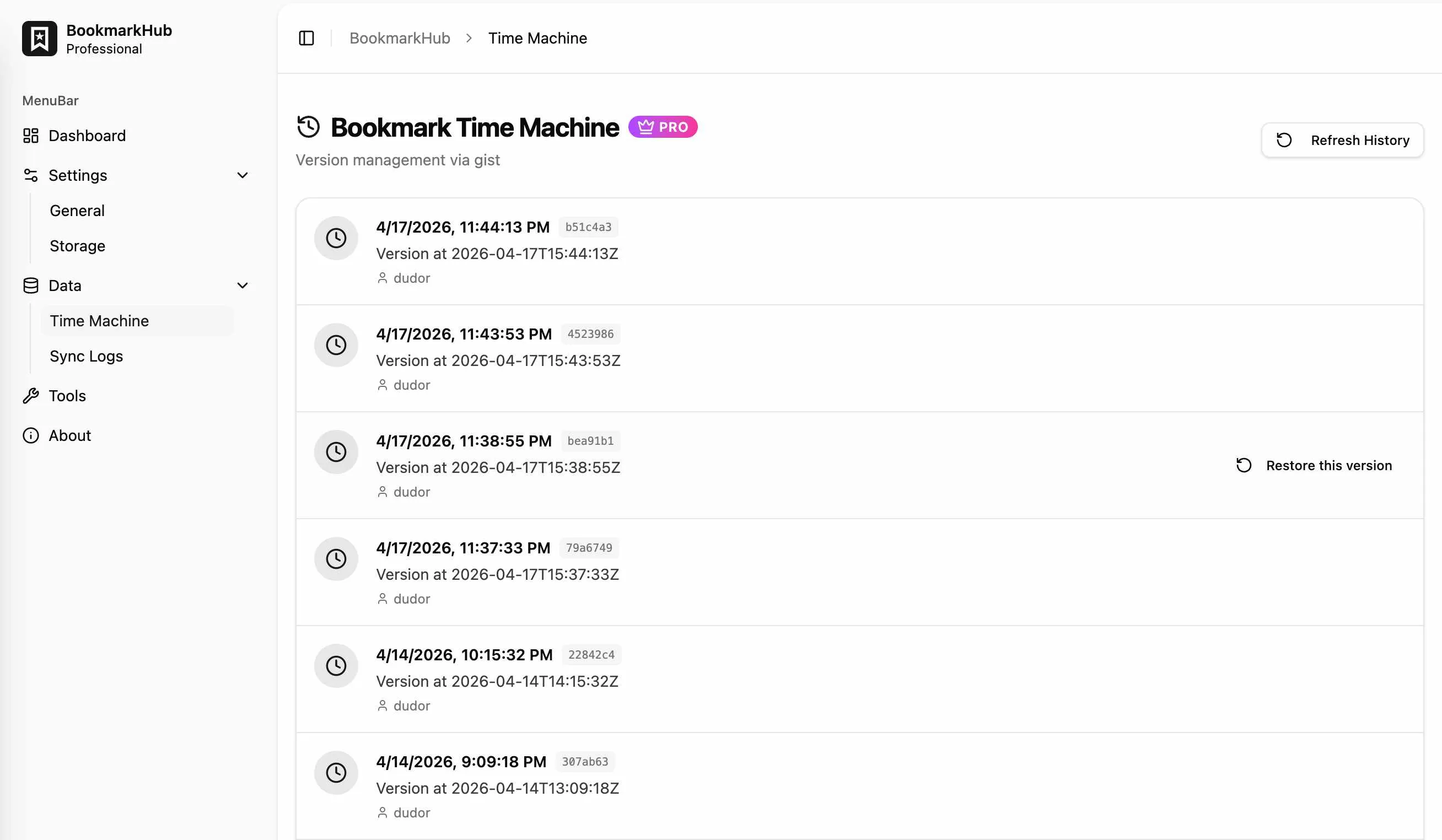Click the Settings sliders icon
The image size is (1442, 840).
30,175
